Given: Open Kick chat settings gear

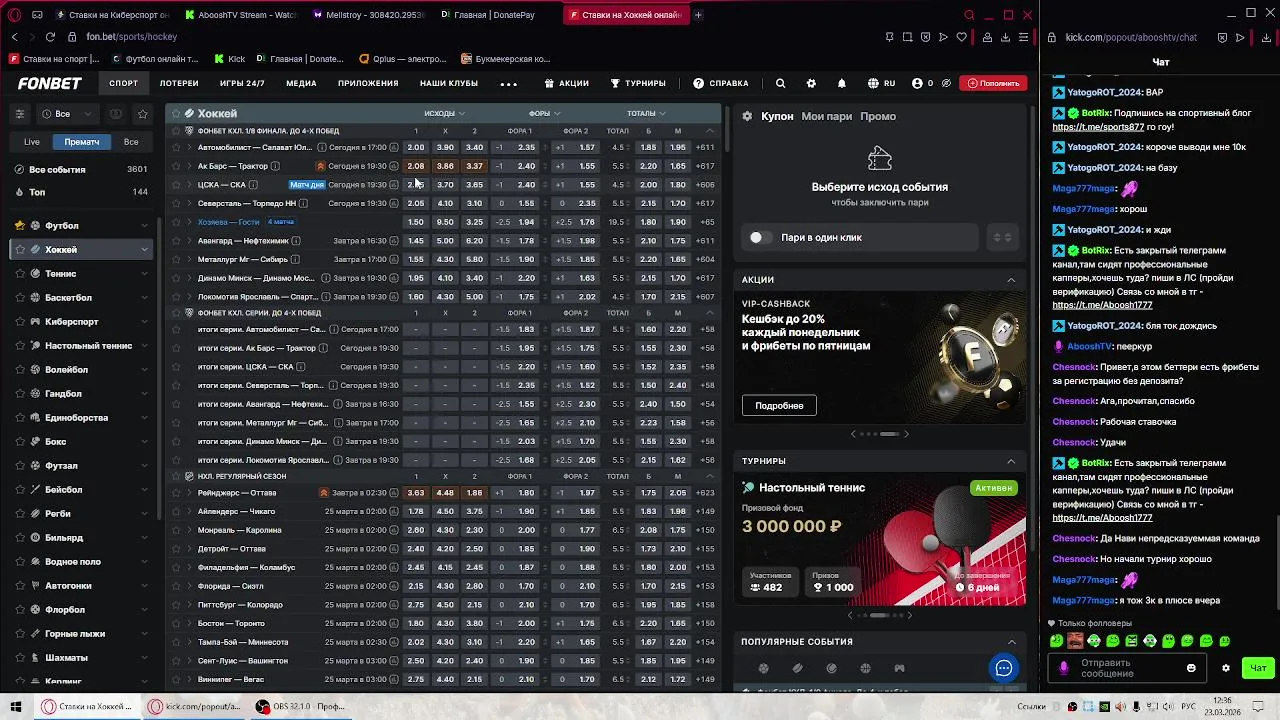Looking at the screenshot, I should pos(1226,668).
